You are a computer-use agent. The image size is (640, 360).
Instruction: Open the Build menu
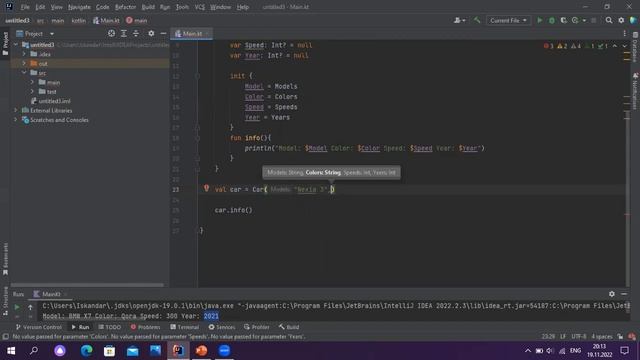[x=148, y=7]
